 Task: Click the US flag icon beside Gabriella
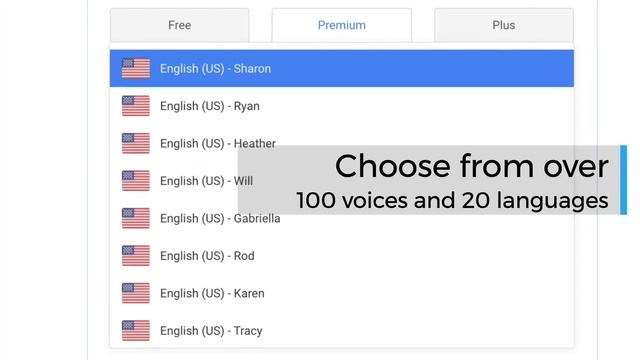[136, 218]
